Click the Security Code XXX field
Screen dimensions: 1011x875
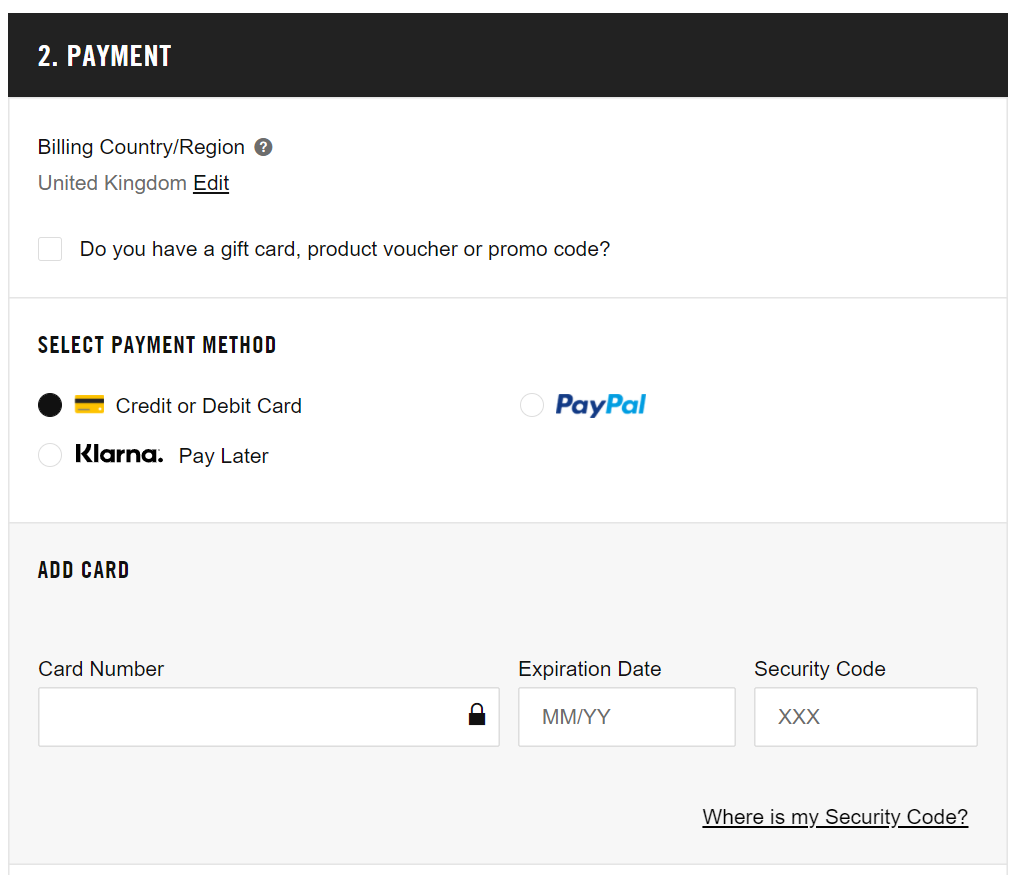[865, 717]
